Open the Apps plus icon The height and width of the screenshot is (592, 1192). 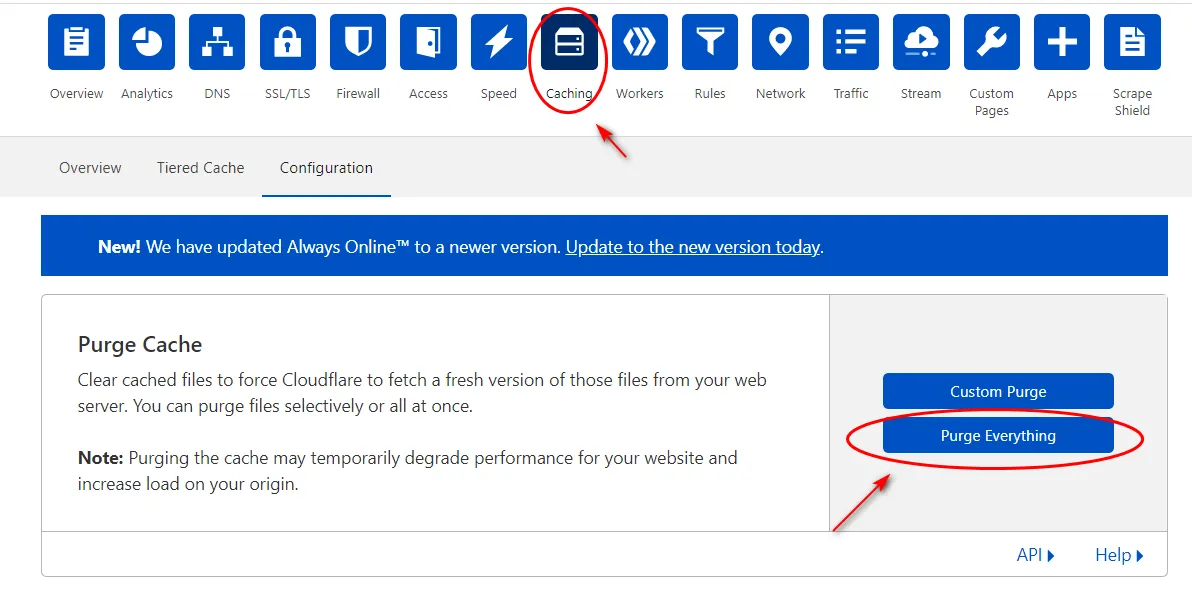tap(1062, 42)
